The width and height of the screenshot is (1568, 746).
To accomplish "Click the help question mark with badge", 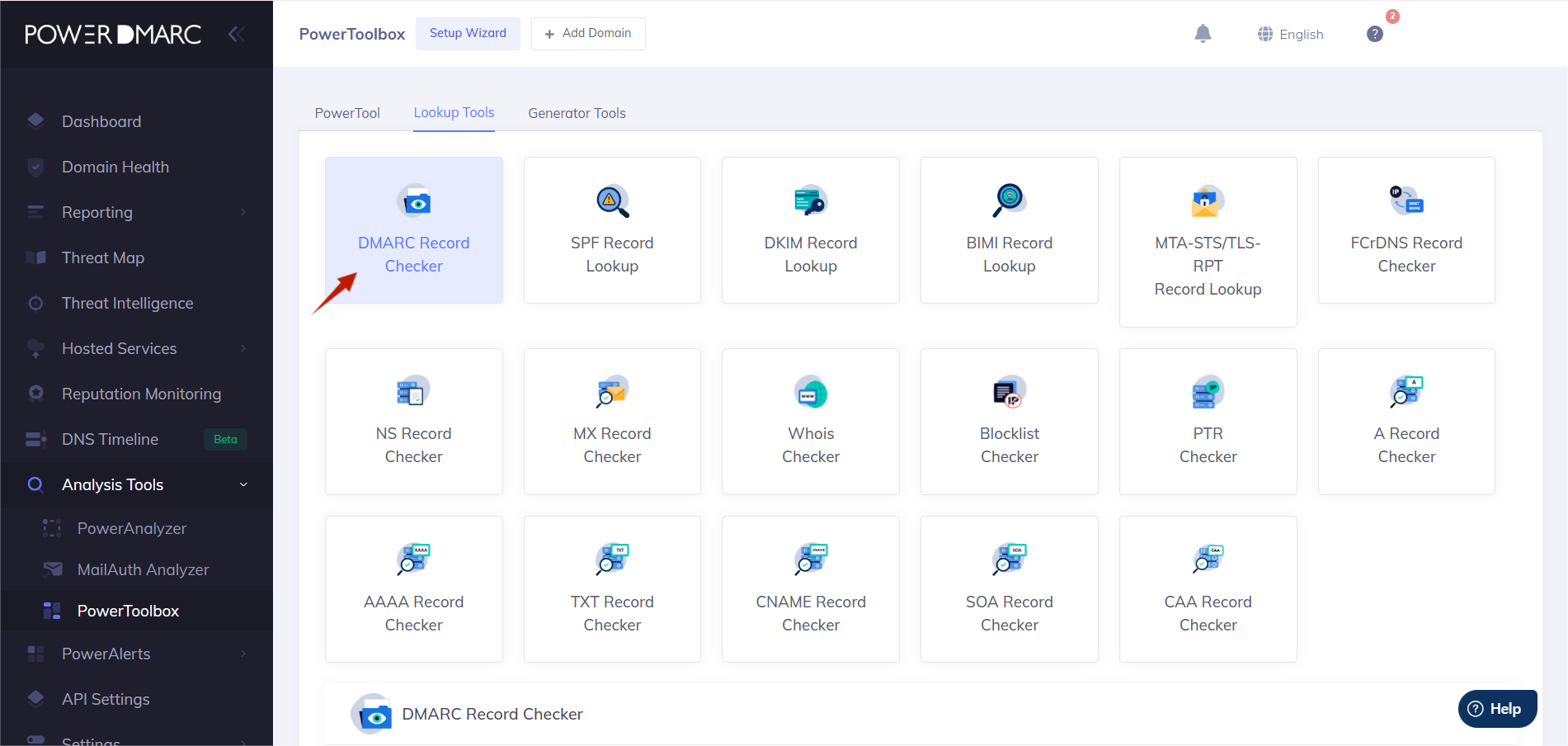I will (x=1374, y=34).
